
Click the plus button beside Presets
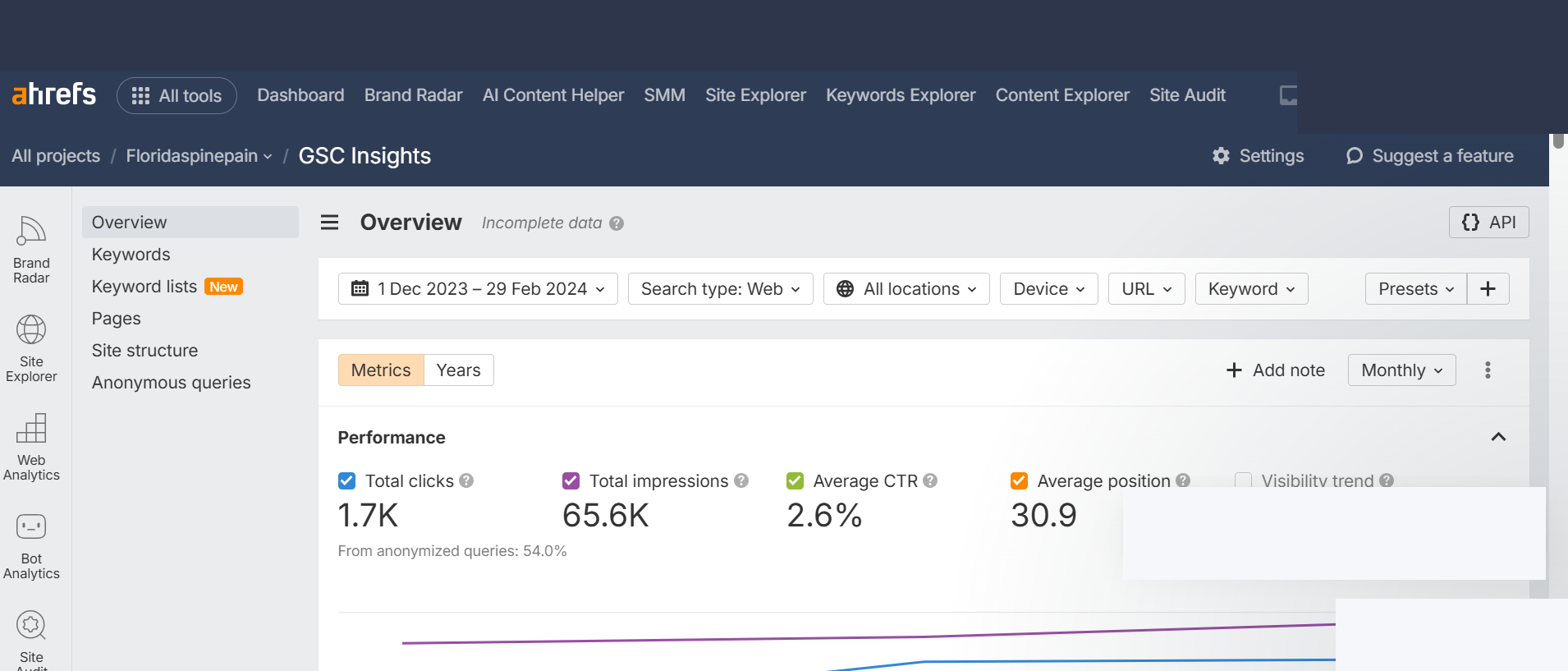click(x=1488, y=289)
